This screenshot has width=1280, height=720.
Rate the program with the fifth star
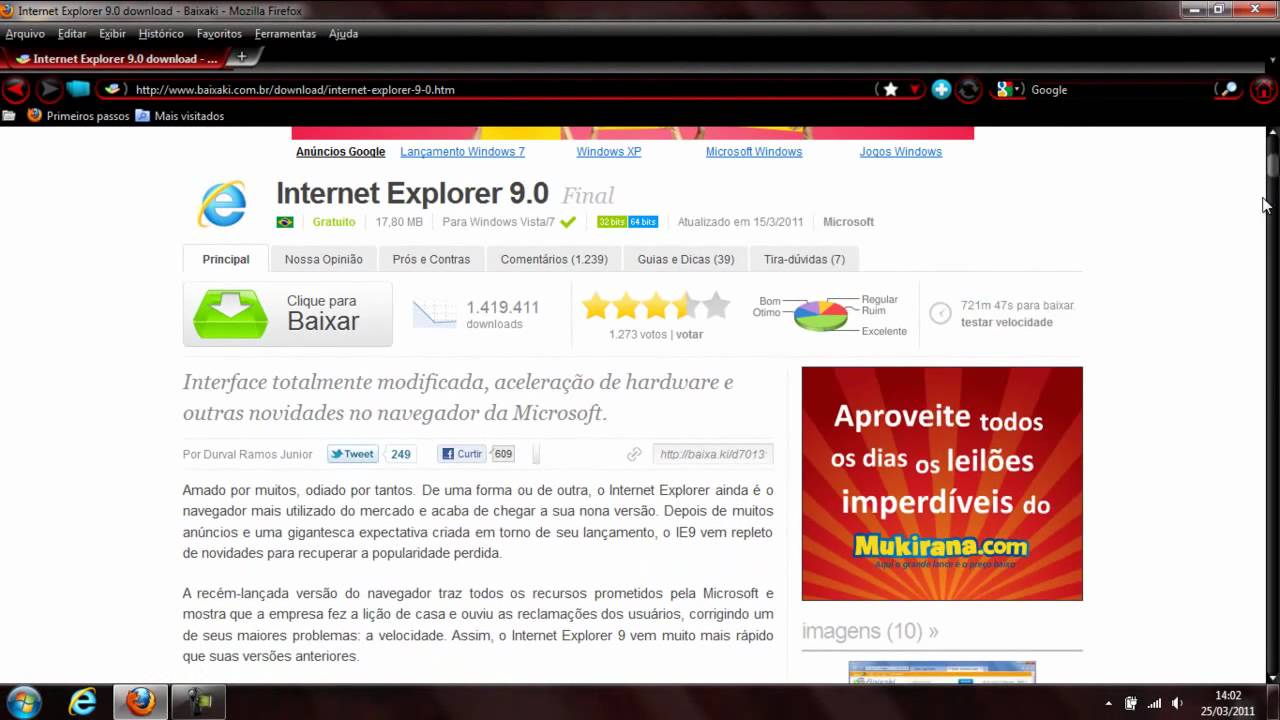pyautogui.click(x=716, y=305)
